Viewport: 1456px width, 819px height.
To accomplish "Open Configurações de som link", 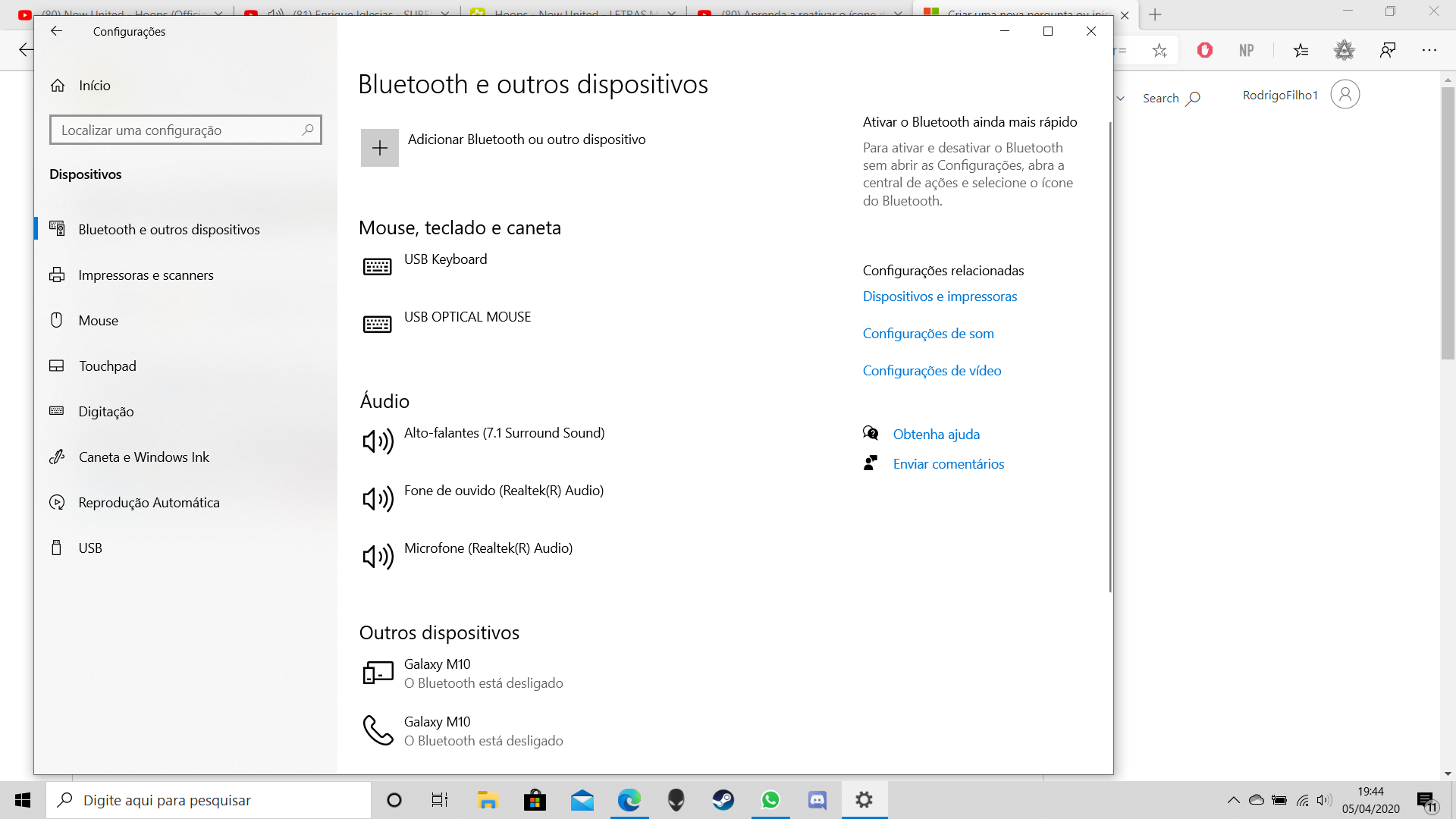I will 928,334.
